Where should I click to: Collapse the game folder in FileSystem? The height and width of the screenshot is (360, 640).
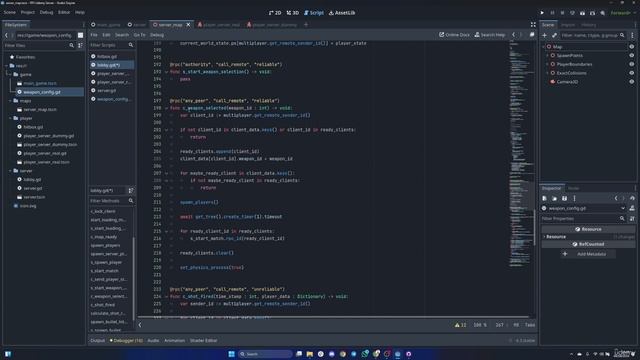pos(10,75)
